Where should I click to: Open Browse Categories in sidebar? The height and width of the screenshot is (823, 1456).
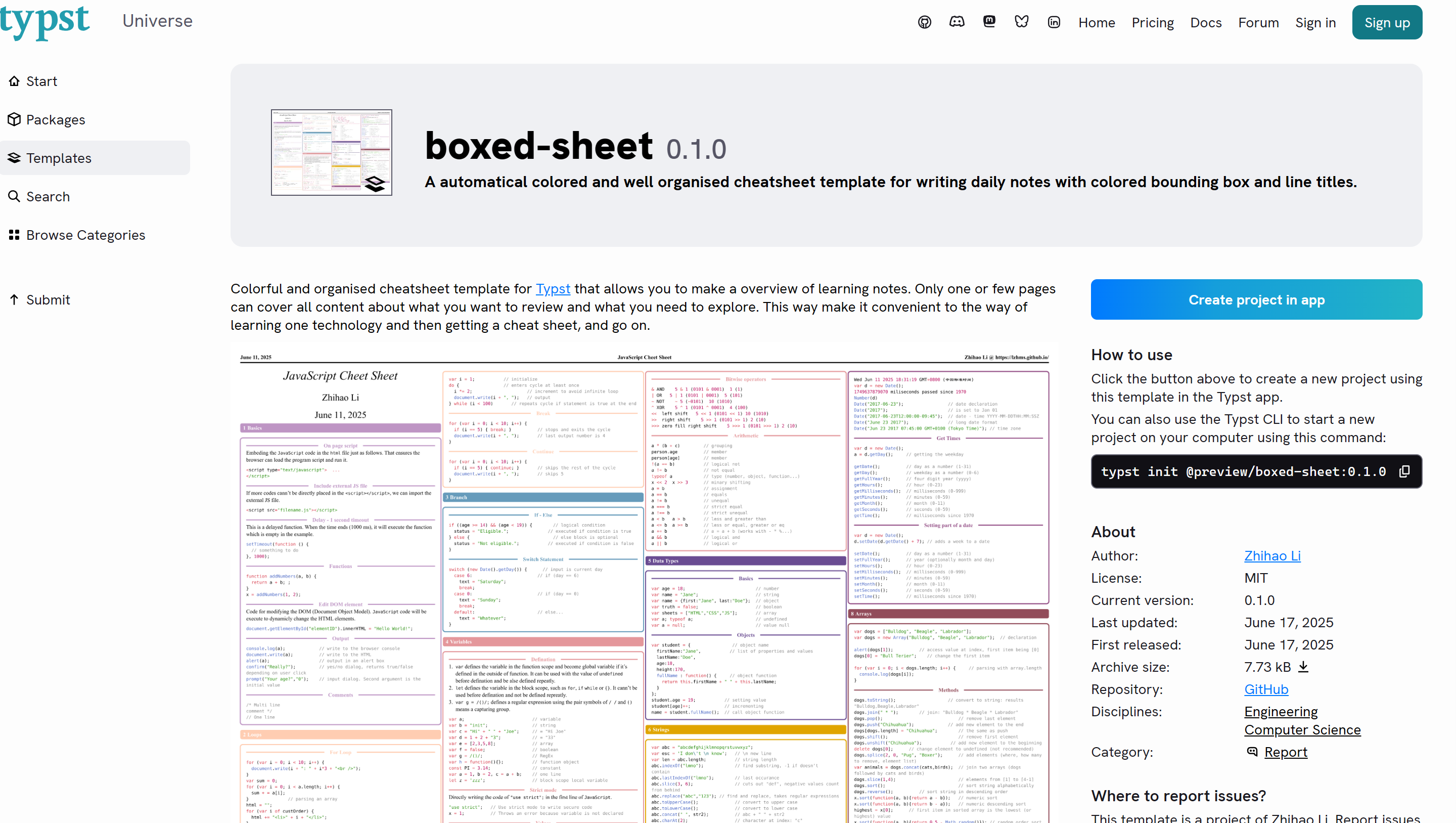(x=95, y=235)
